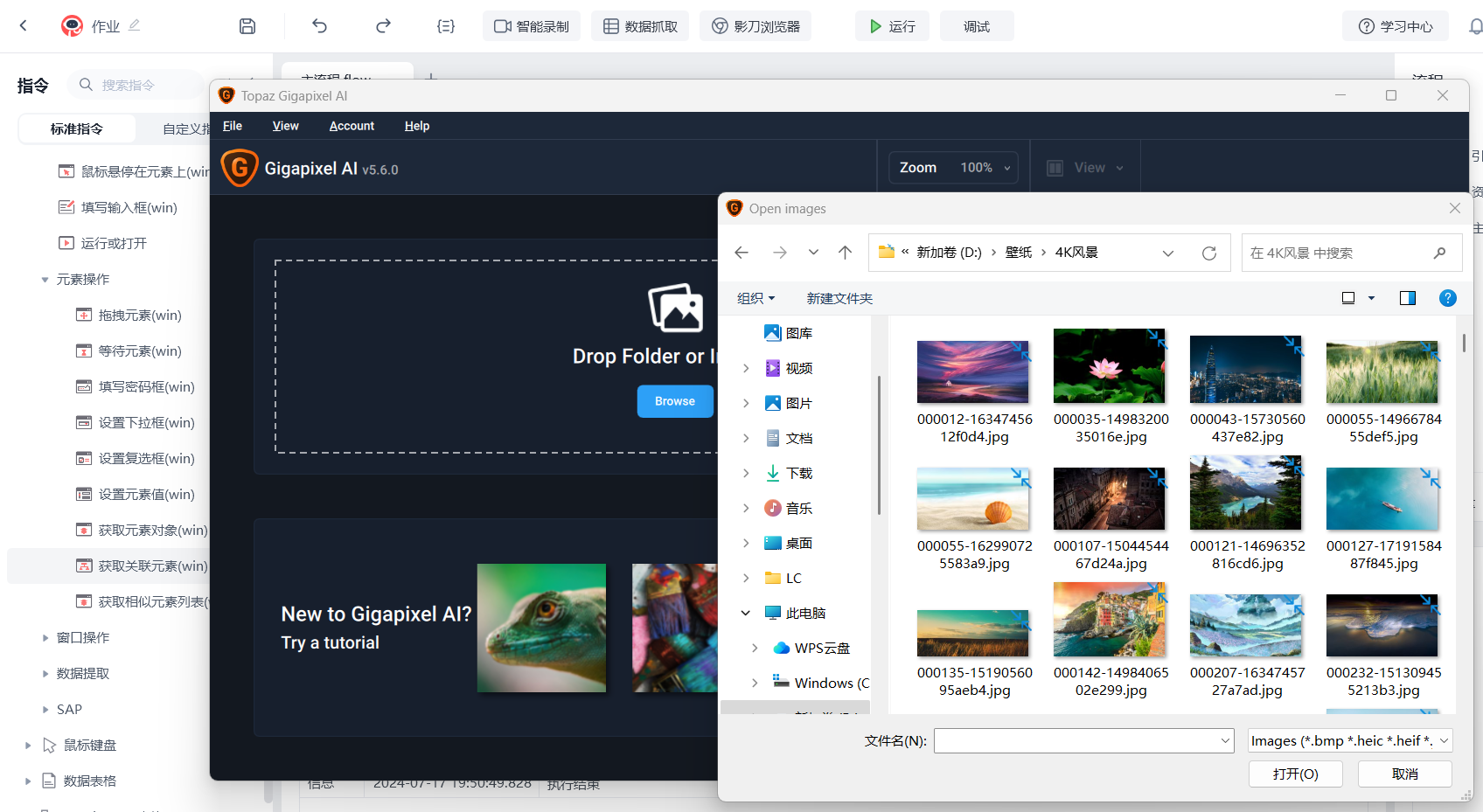Screen dimensions: 1483x812
Task: Click the lizard tutorial thumbnail
Action: [541, 628]
